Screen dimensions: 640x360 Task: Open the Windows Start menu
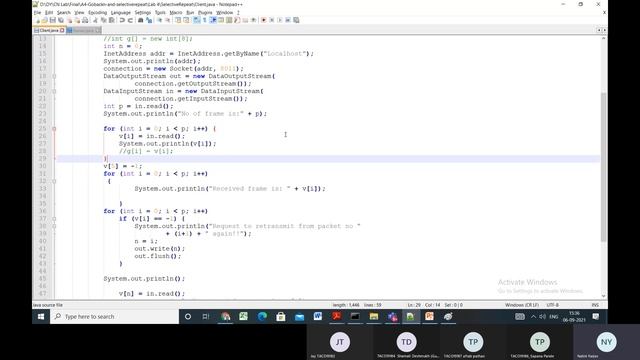point(41,317)
